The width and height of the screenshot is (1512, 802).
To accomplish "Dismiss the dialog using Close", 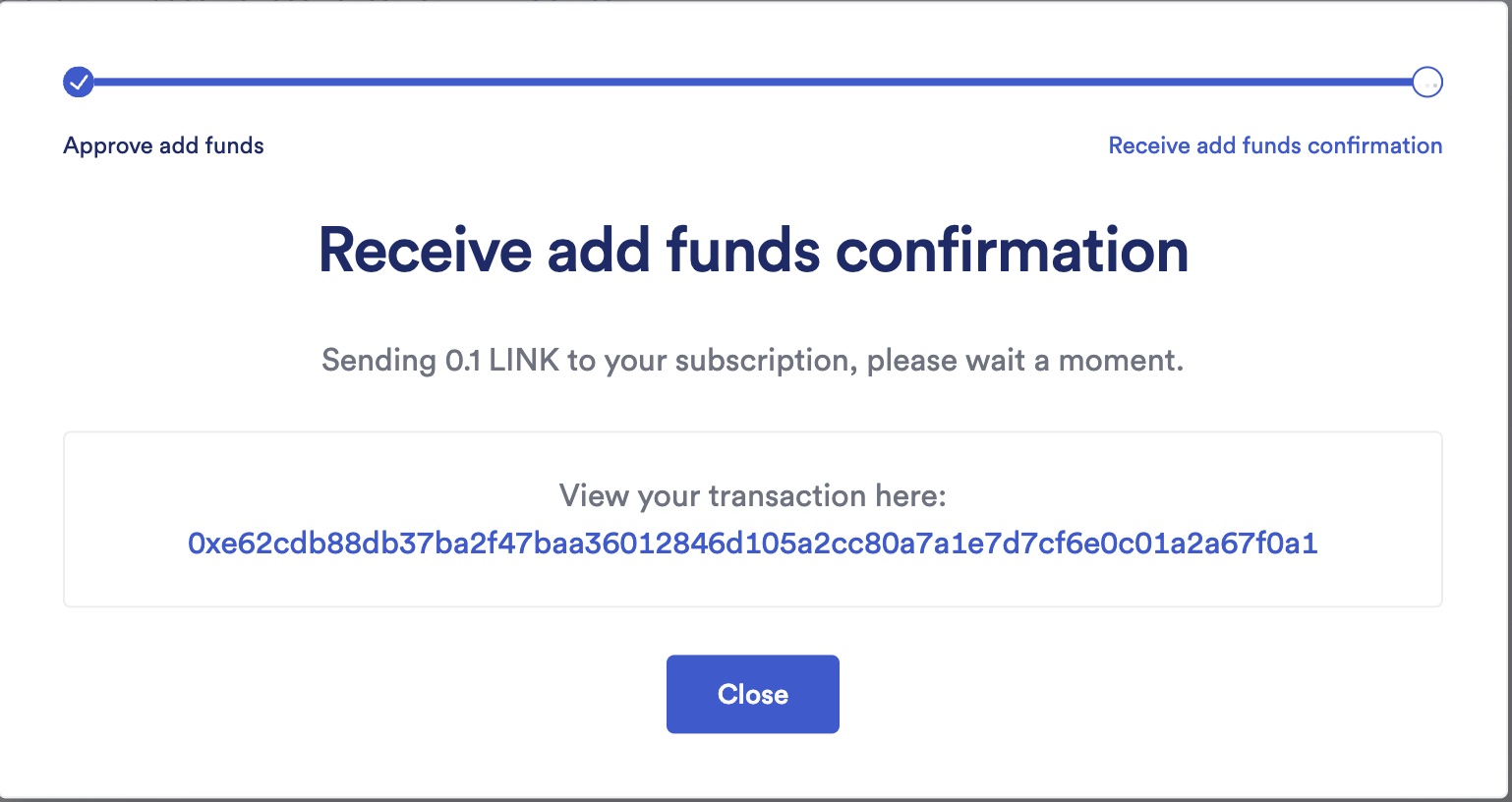I will click(x=753, y=694).
